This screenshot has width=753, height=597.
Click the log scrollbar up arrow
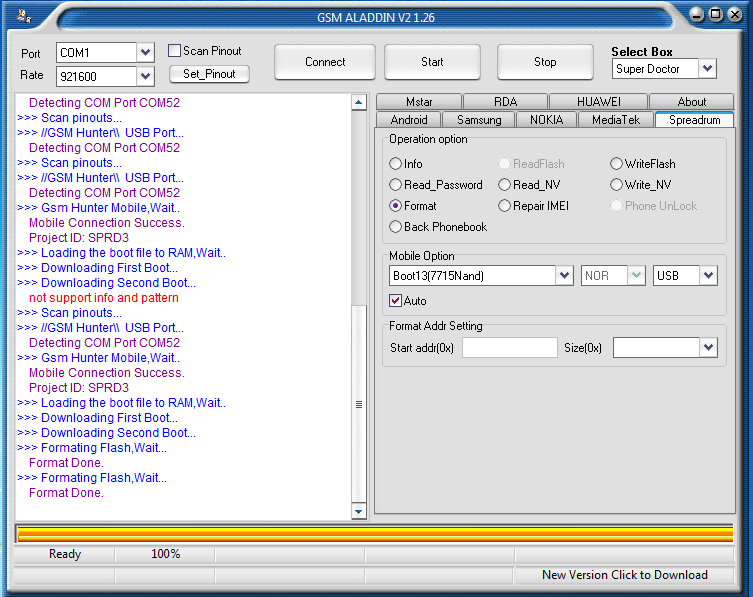(358, 102)
